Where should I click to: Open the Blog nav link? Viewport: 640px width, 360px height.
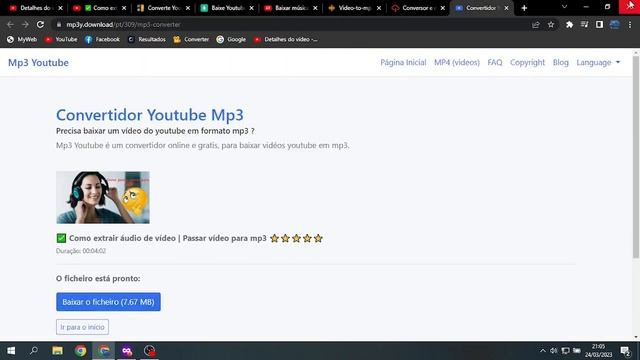point(560,62)
